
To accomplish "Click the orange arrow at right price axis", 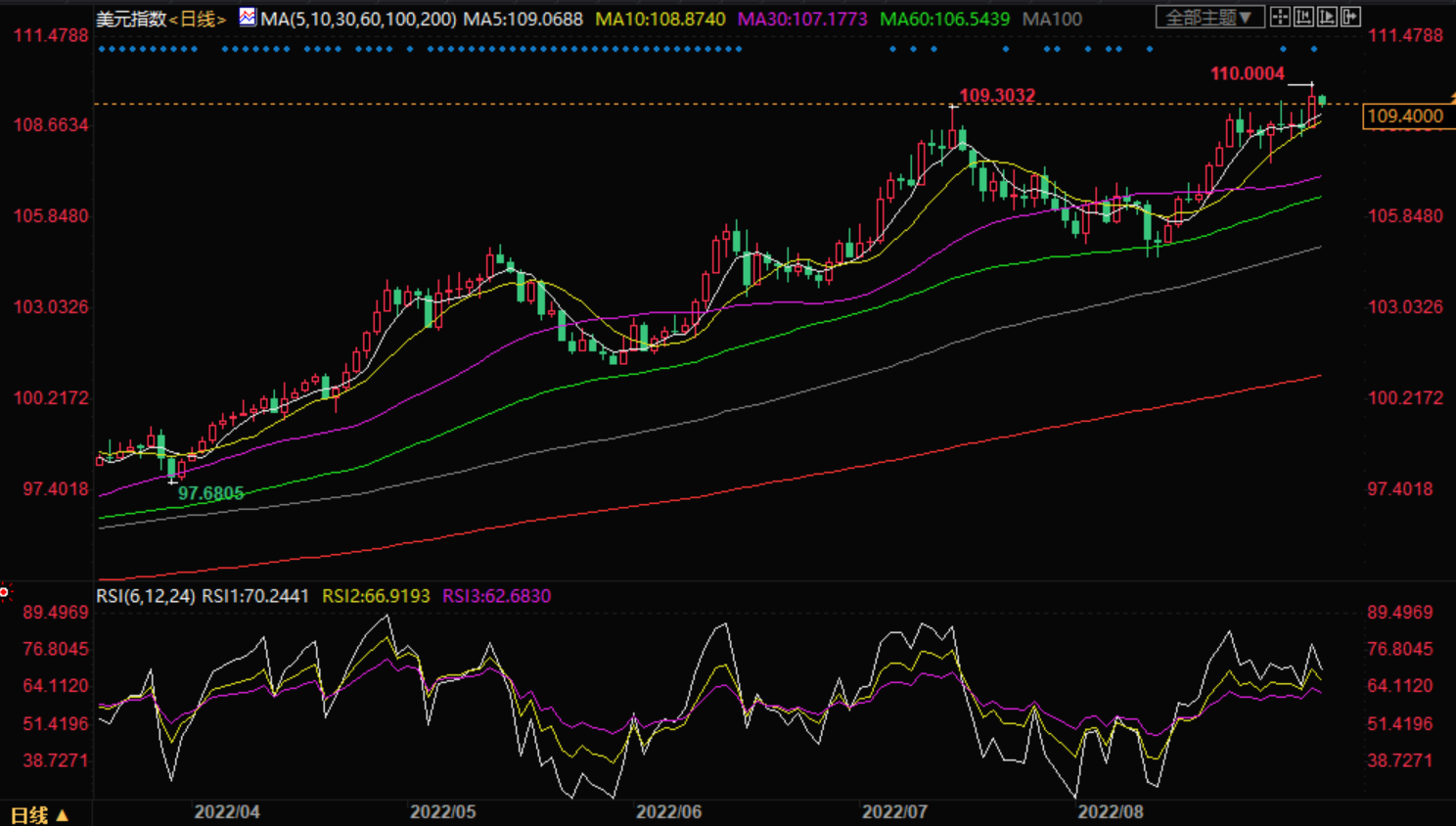I will tap(1452, 98).
